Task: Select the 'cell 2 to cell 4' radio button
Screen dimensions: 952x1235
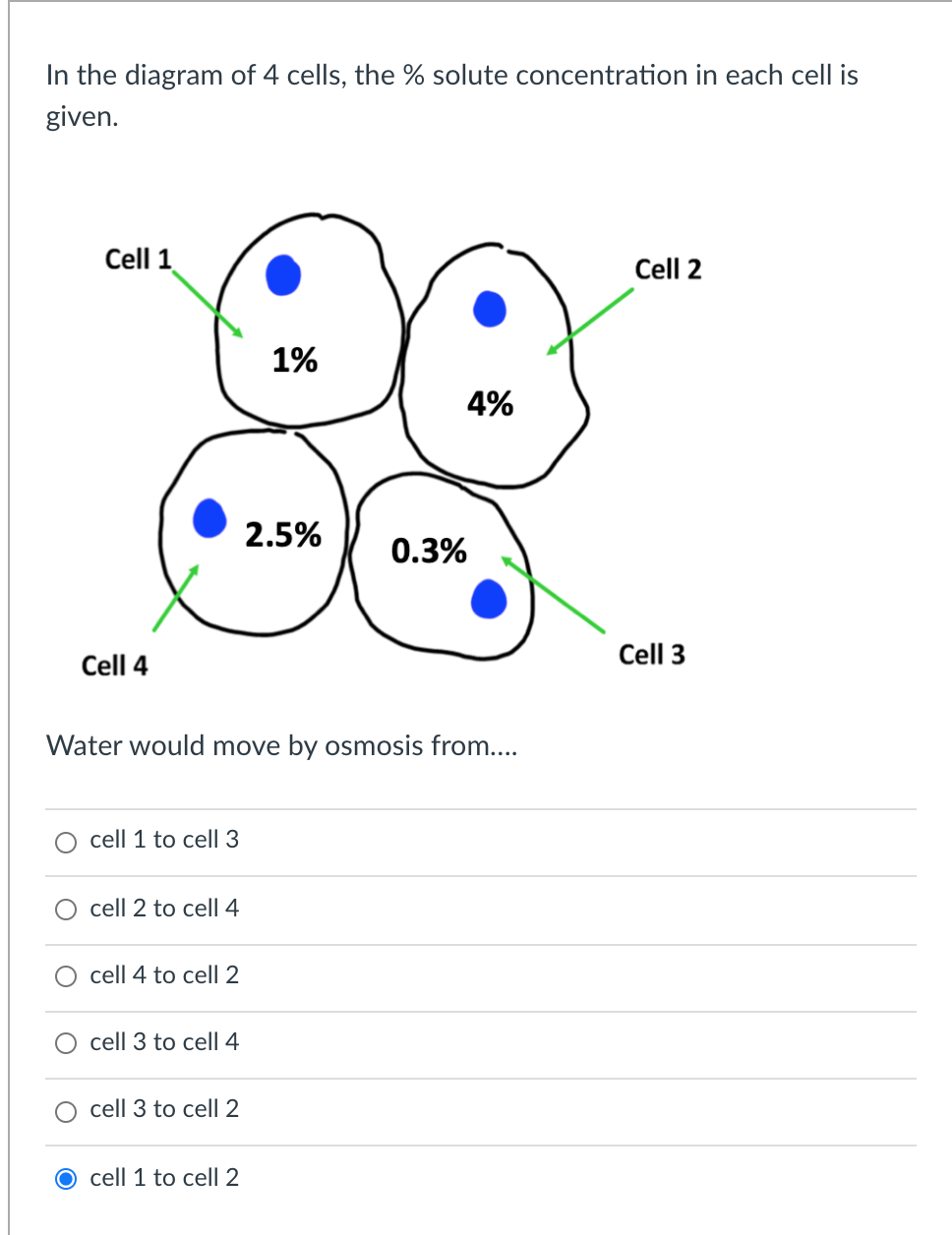Action: (65, 909)
